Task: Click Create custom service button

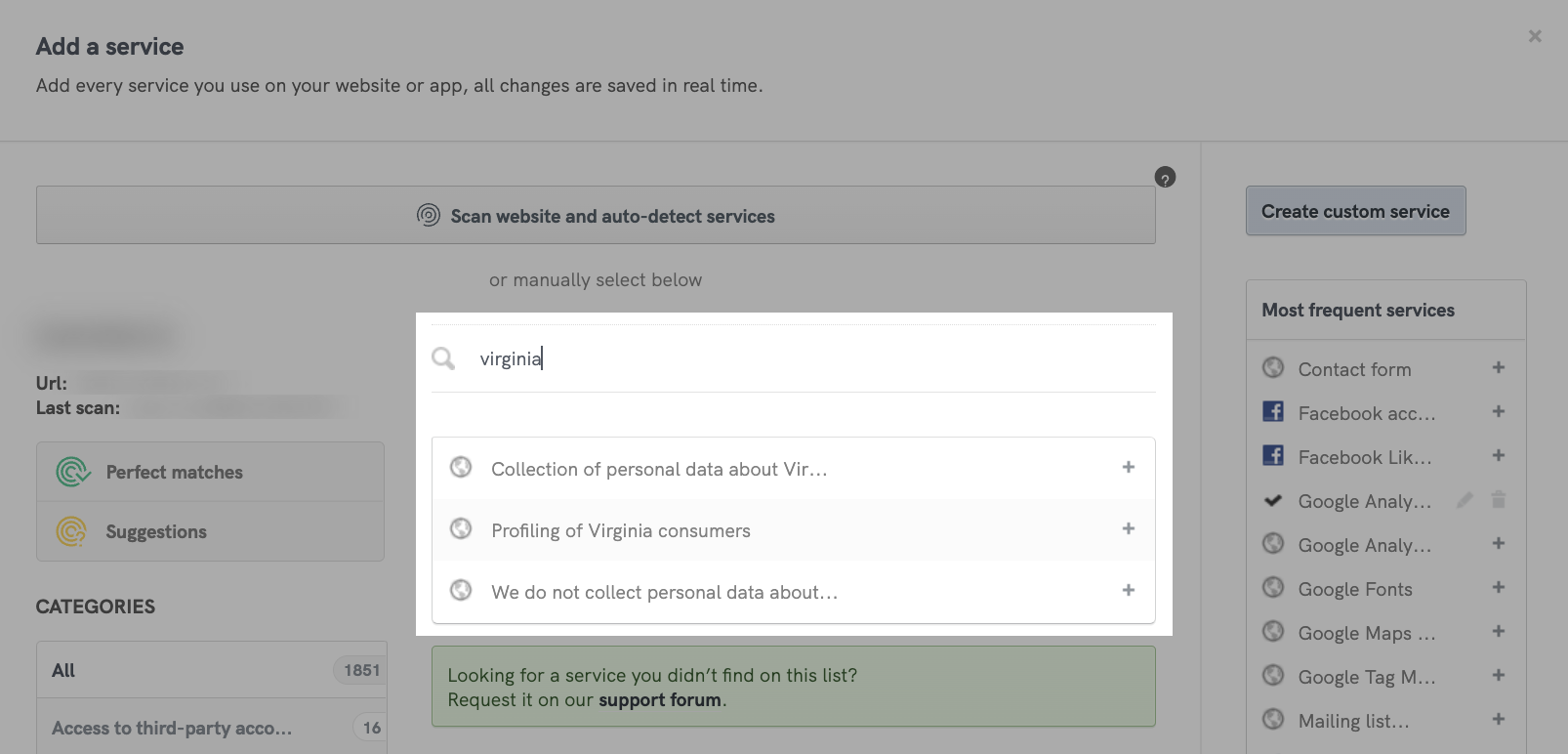Action: pyautogui.click(x=1355, y=211)
